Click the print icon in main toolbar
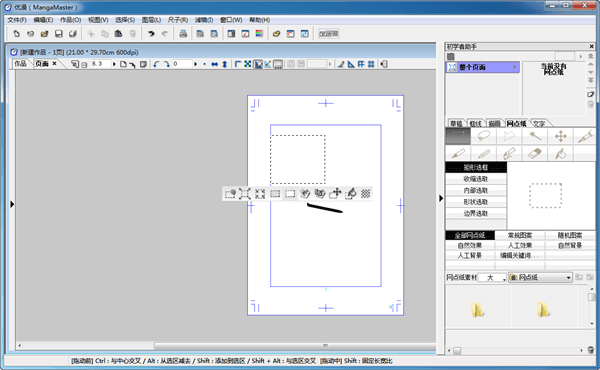The image size is (600, 370). pos(183,34)
